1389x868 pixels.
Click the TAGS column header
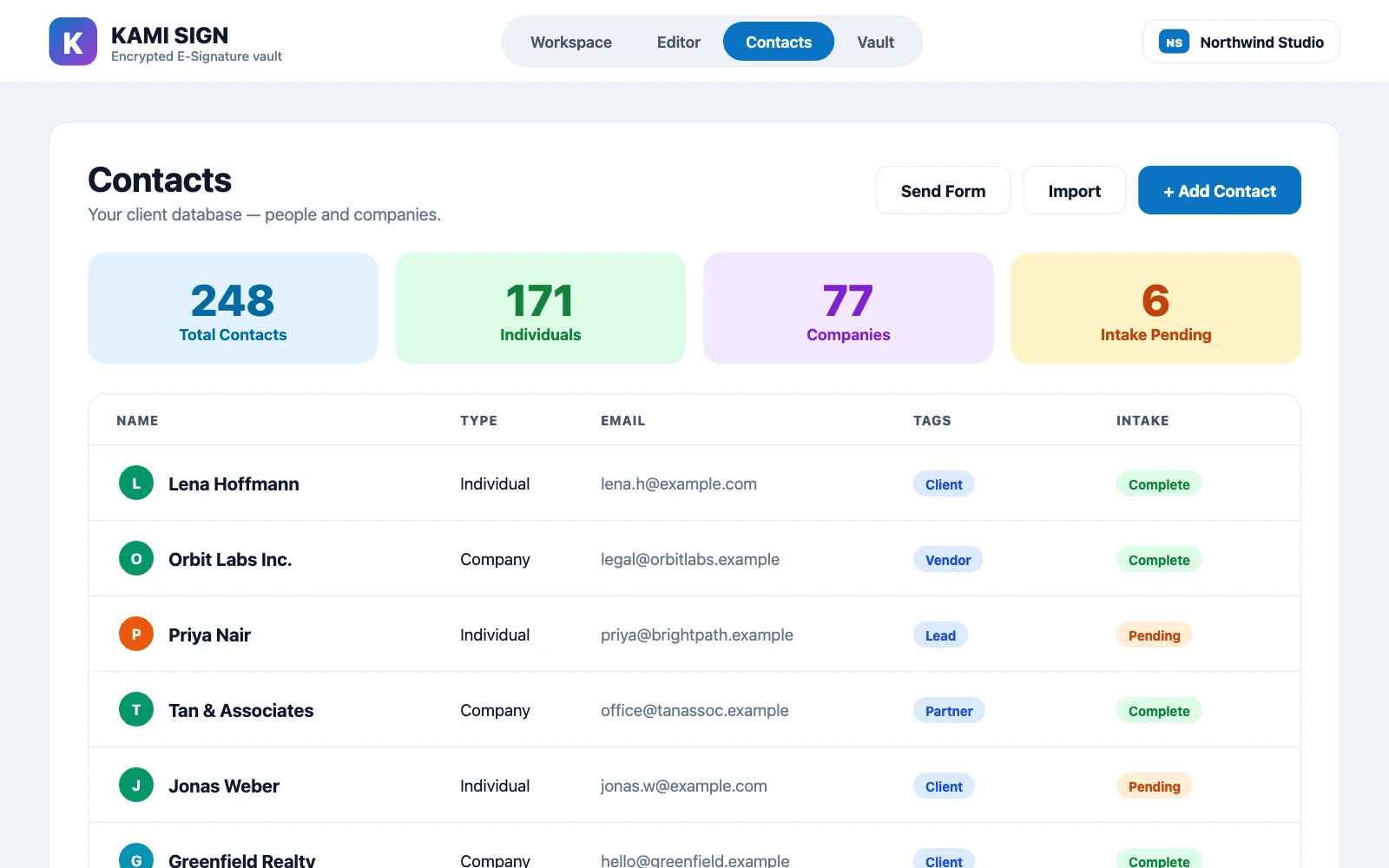click(932, 420)
